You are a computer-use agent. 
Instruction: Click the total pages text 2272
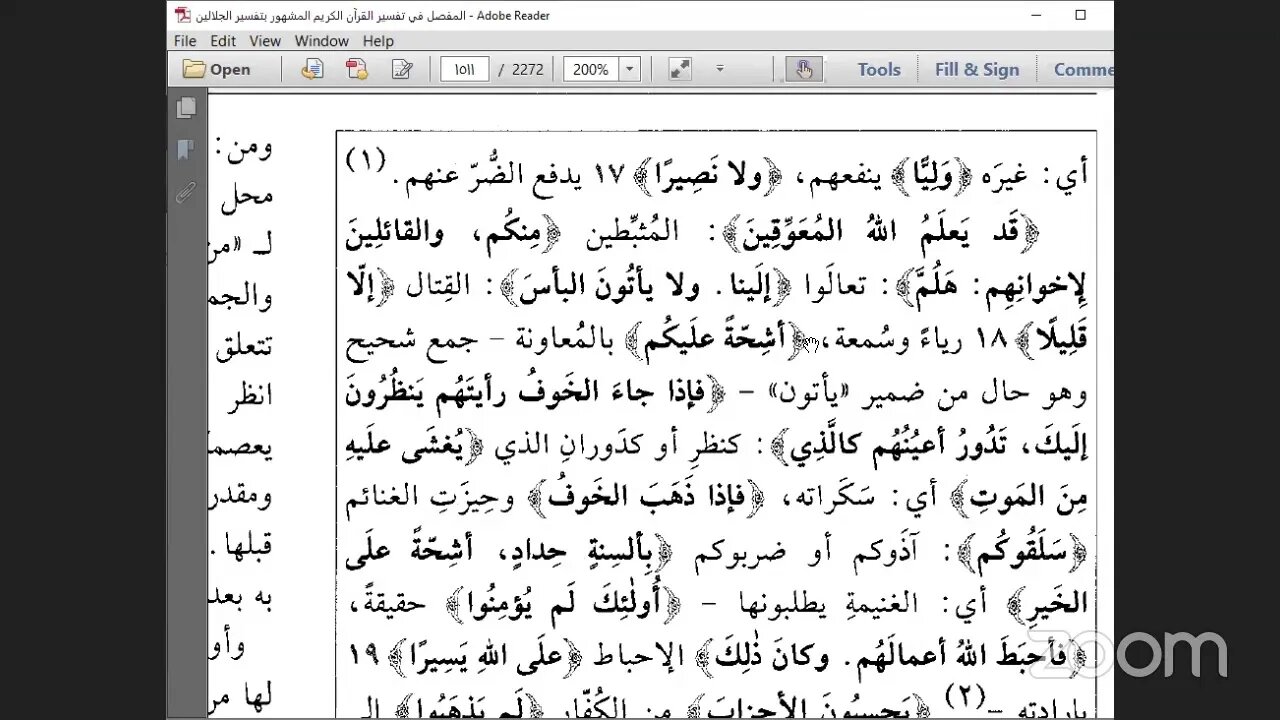(528, 69)
